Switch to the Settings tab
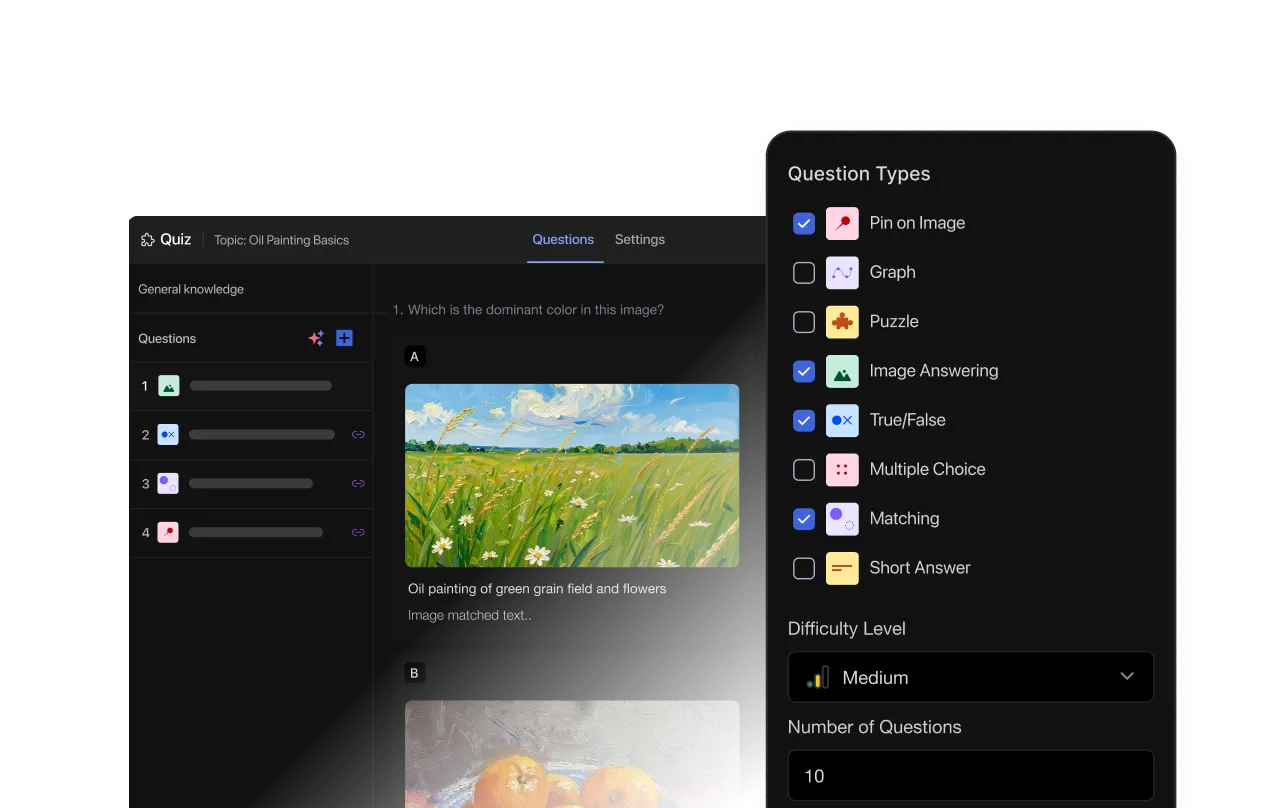This screenshot has width=1278, height=808. tap(640, 239)
